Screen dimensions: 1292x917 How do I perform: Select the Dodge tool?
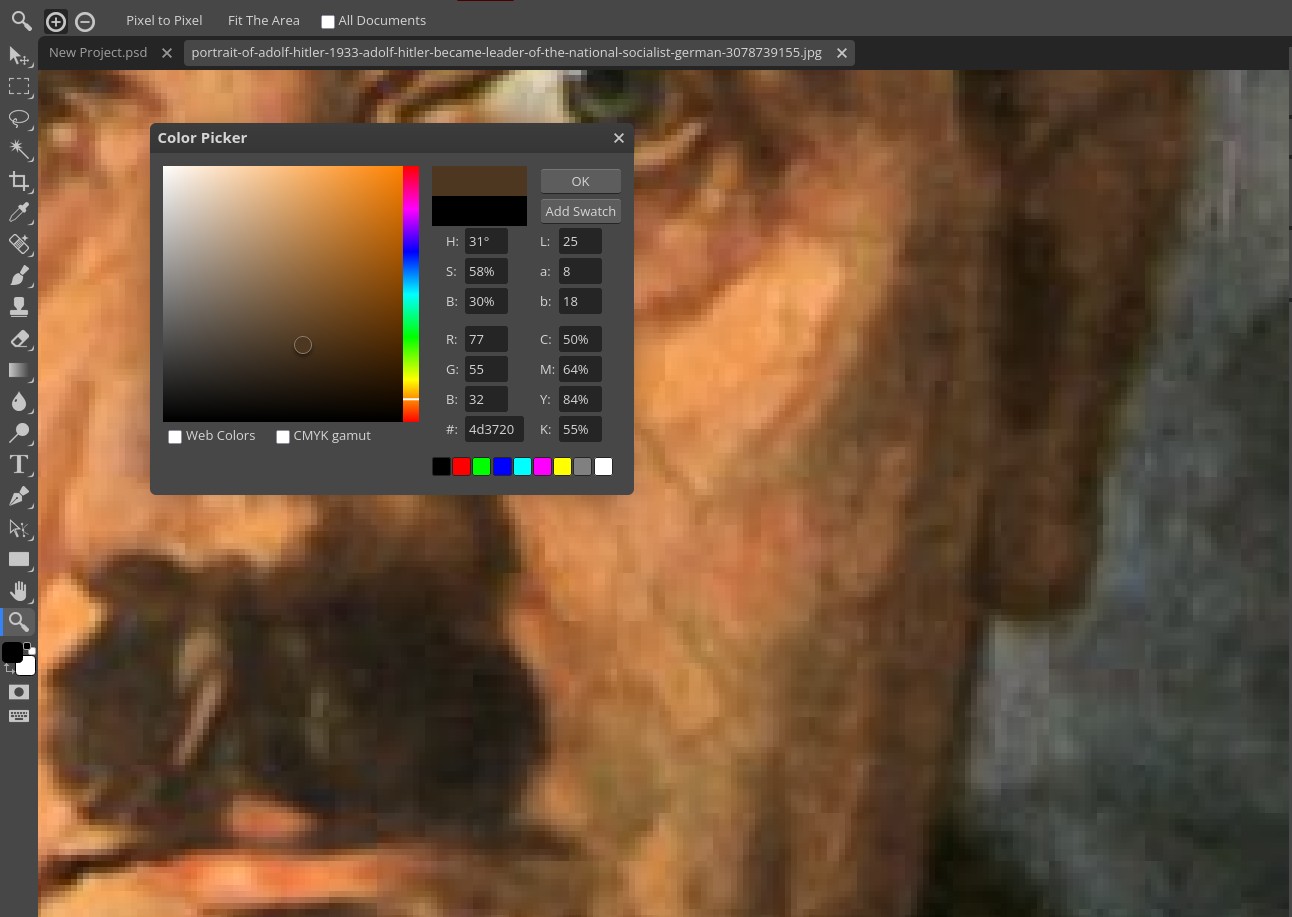[x=19, y=433]
